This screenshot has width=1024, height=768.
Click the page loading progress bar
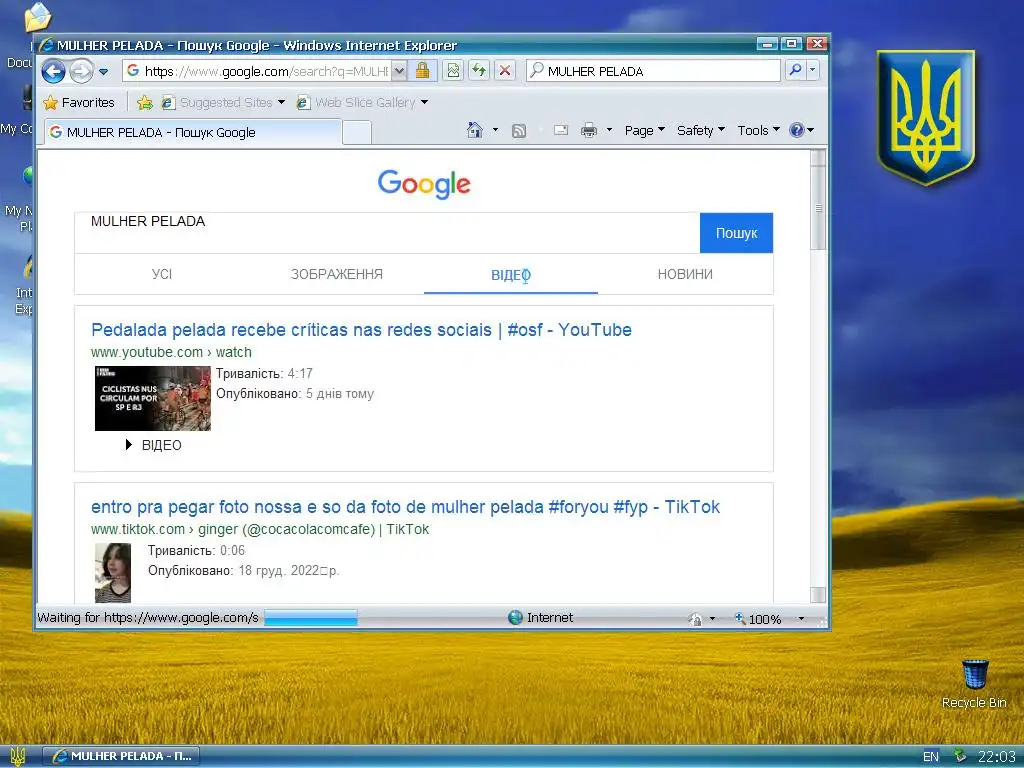point(311,618)
